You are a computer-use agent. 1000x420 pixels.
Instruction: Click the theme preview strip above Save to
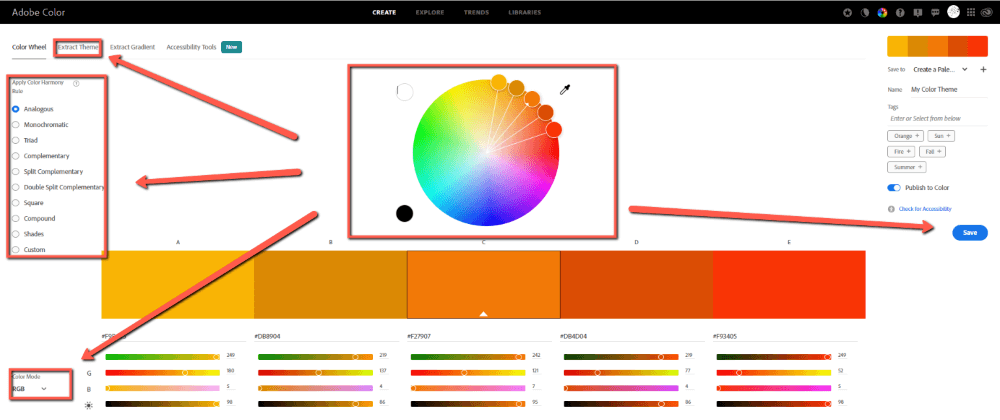point(938,47)
